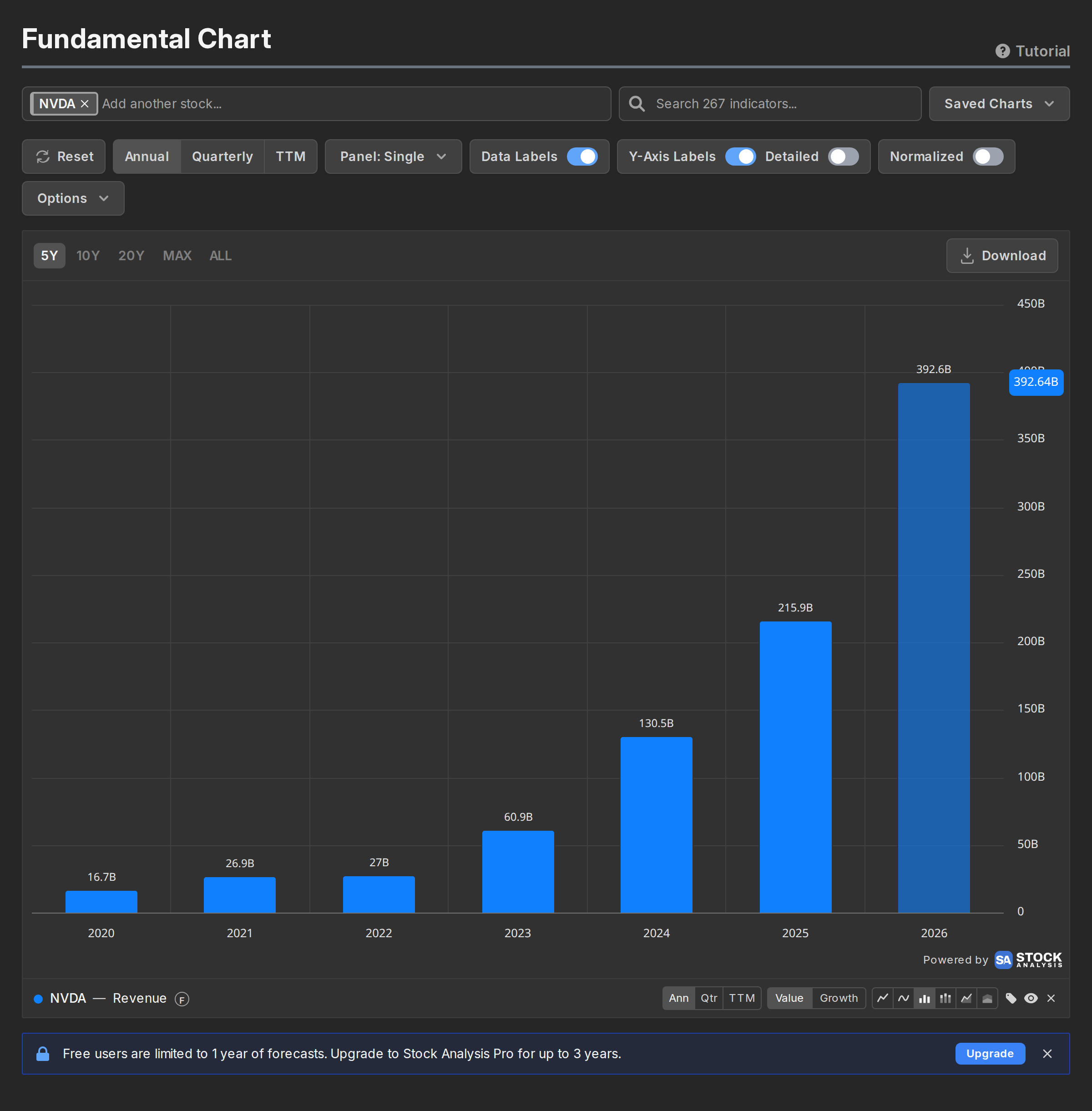This screenshot has height=1111, width=1092.
Task: Click the Reset button
Action: pos(64,157)
